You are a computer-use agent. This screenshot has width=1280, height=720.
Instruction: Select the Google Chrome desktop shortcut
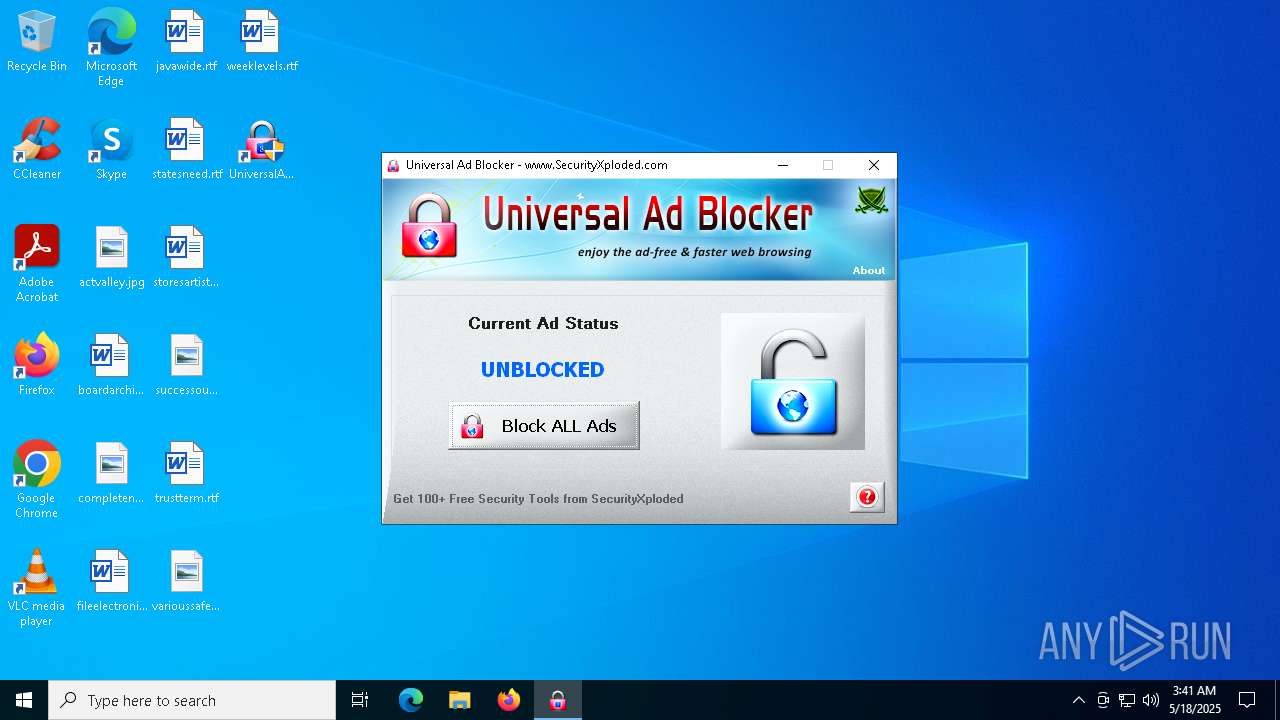tap(37, 480)
